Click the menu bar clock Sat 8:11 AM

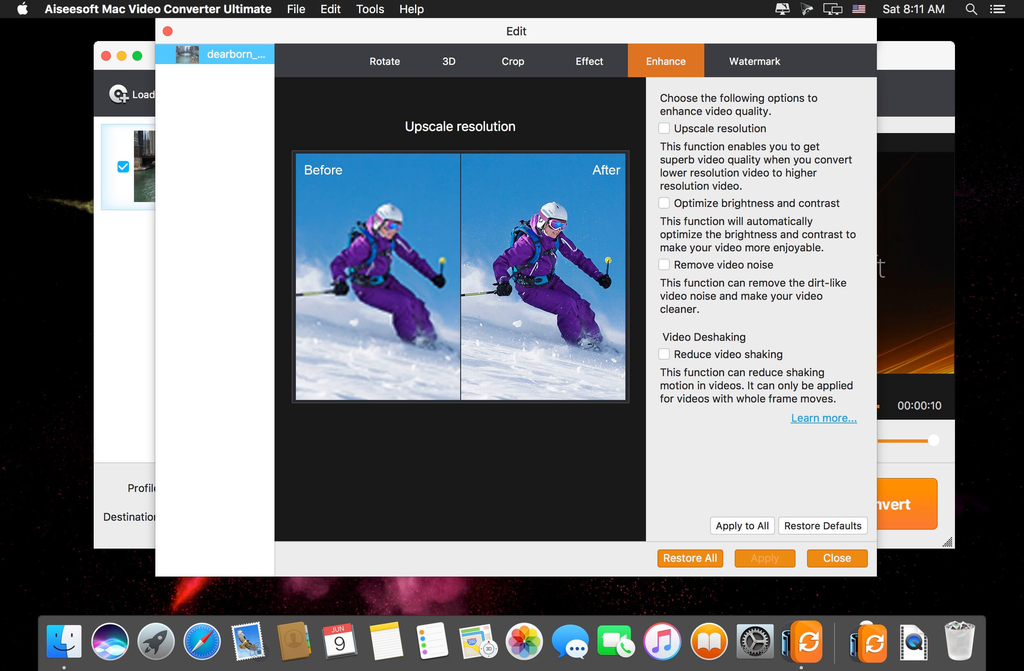click(x=913, y=9)
